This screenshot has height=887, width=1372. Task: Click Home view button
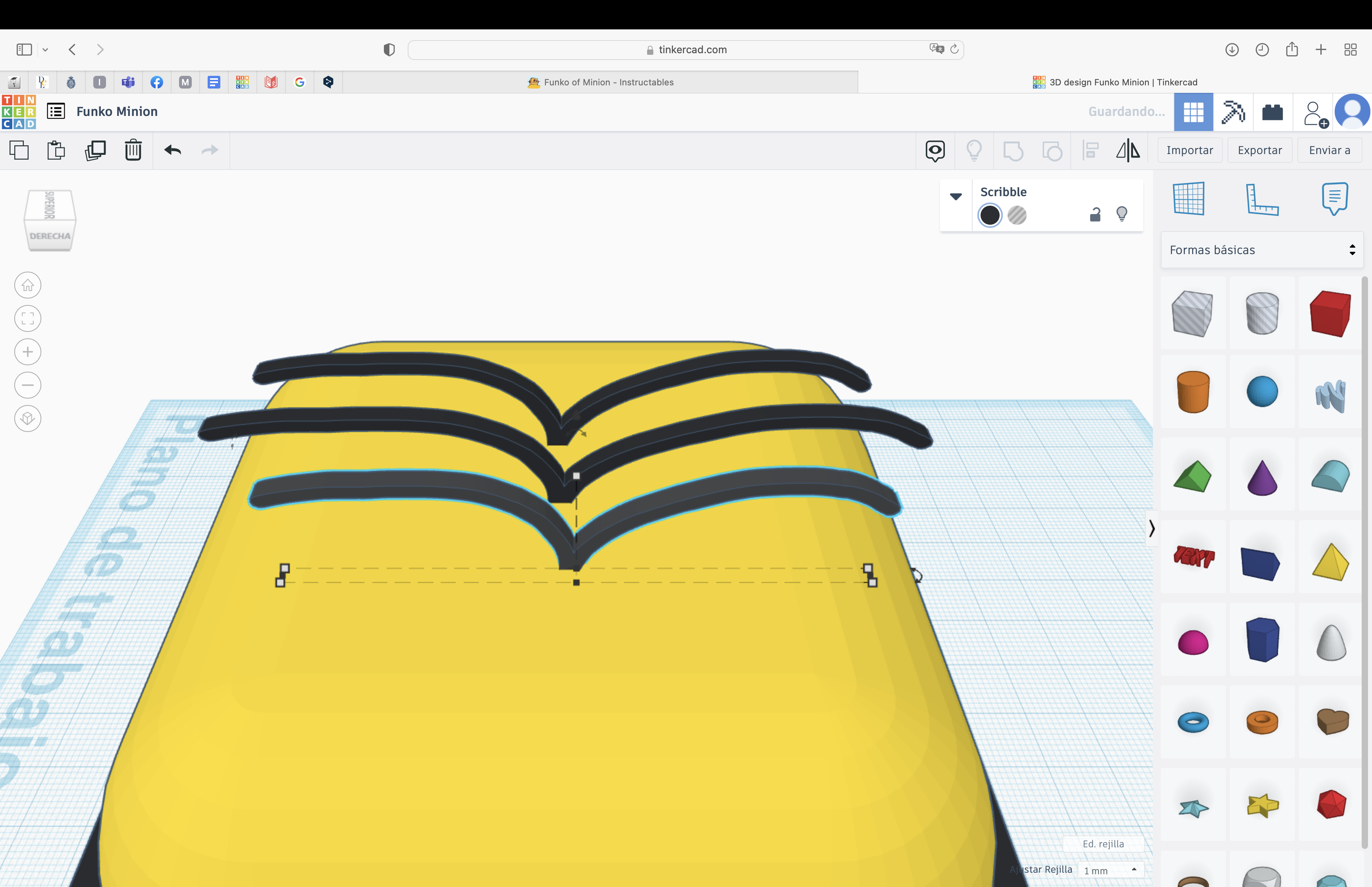click(x=28, y=285)
